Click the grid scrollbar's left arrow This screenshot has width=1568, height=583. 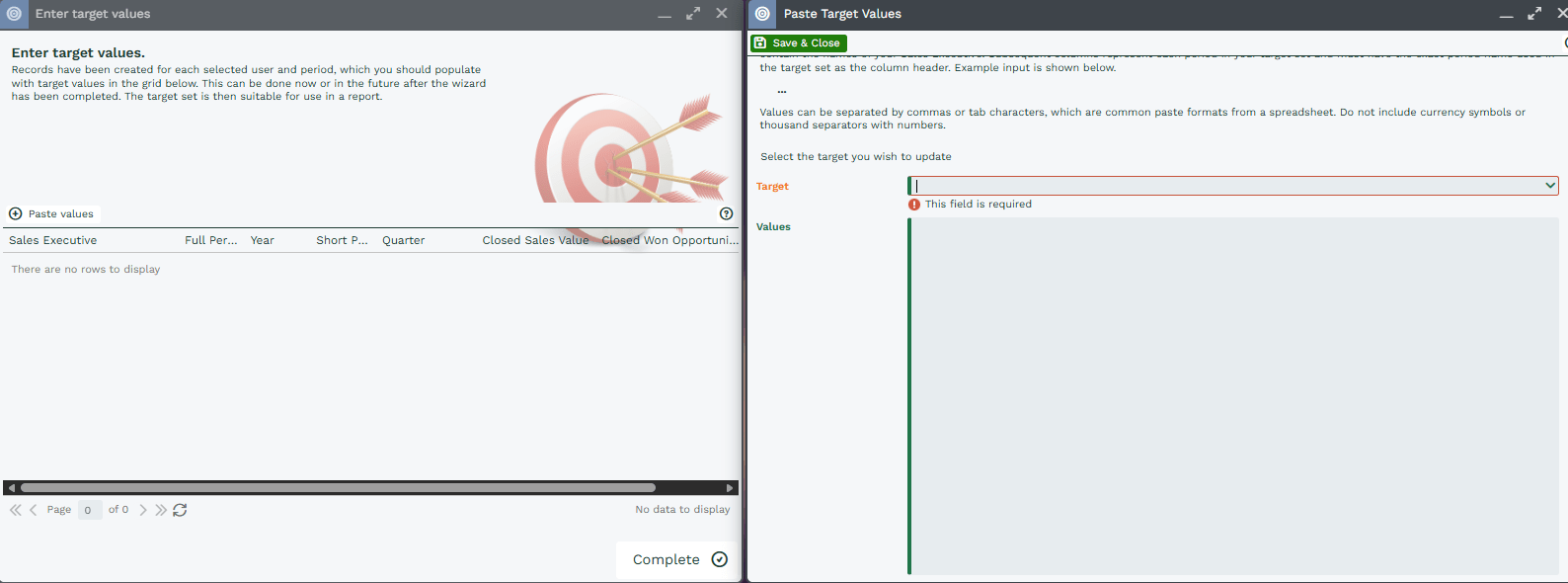coord(11,487)
